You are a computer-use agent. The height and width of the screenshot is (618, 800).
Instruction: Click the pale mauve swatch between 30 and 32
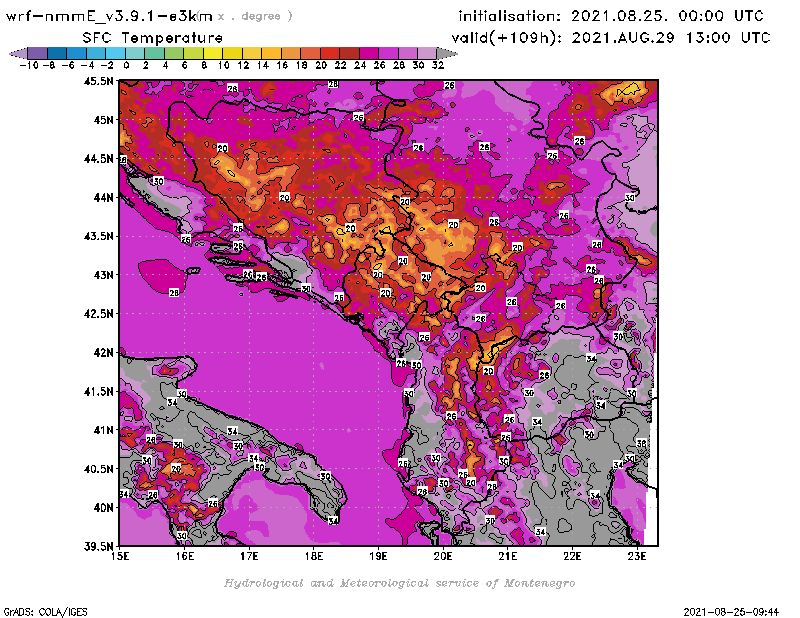(427, 53)
